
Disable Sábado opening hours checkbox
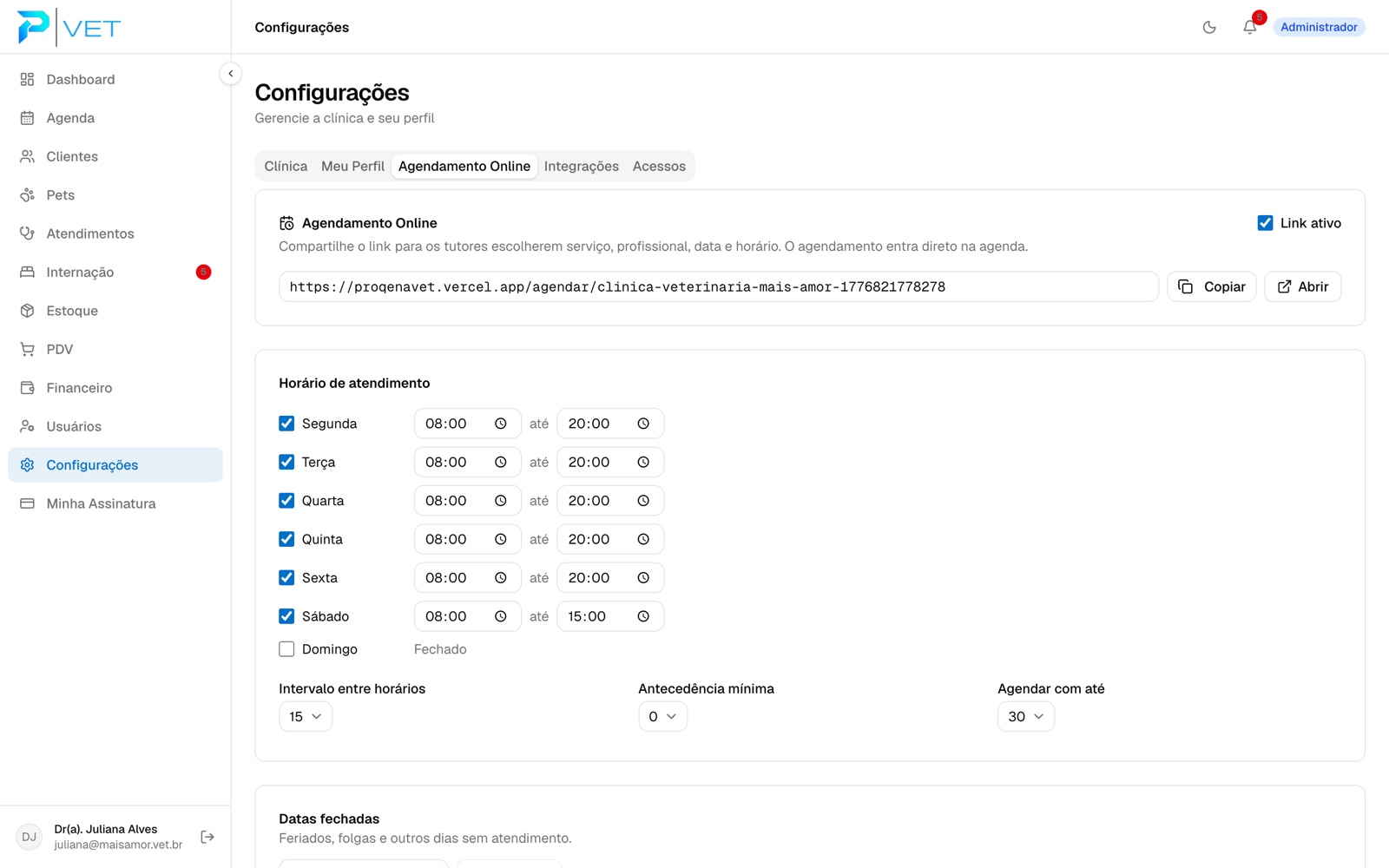pos(286,616)
